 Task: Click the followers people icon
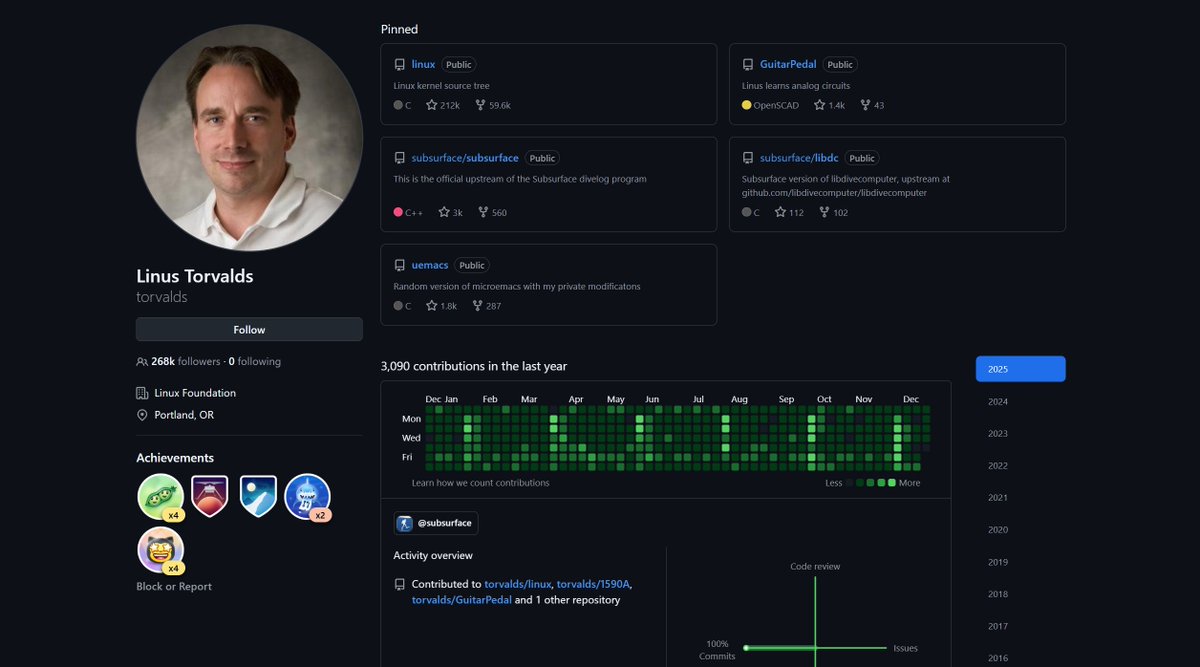(x=142, y=361)
